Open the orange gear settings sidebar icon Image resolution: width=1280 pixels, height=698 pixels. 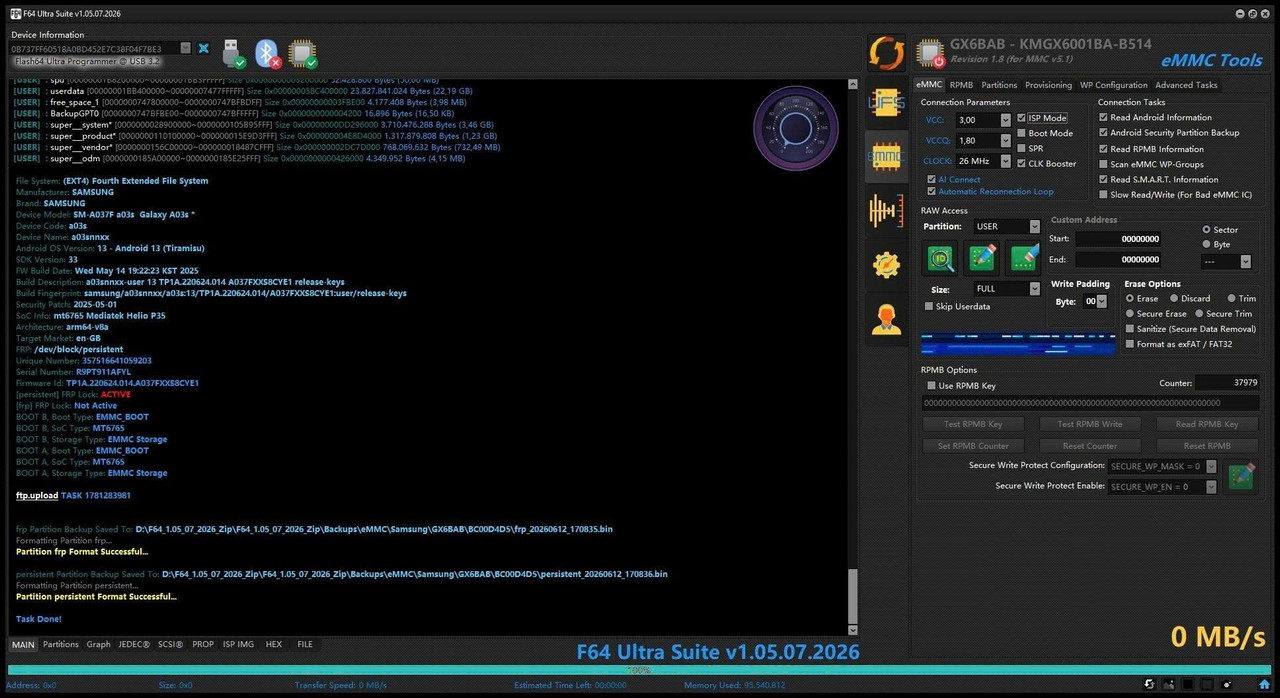[x=886, y=264]
